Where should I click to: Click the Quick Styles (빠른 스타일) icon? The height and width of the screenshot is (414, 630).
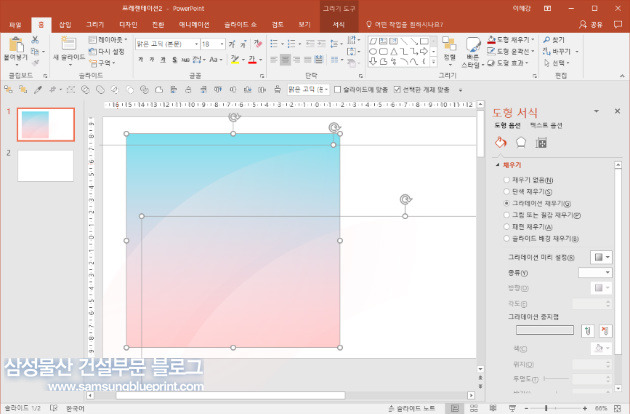[x=473, y=44]
